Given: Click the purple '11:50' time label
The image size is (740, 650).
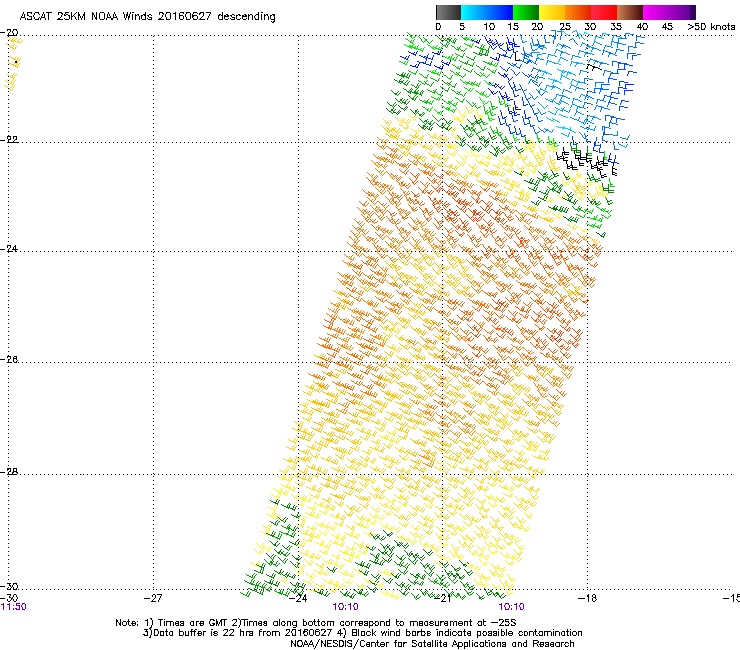Looking at the screenshot, I should (x=14, y=607).
